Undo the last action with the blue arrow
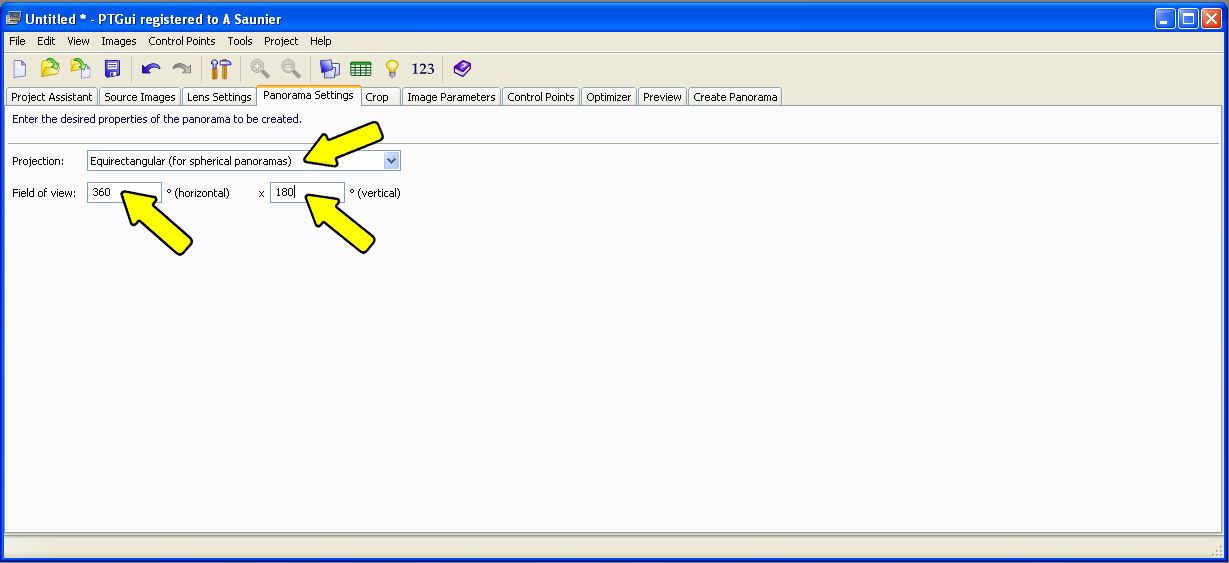1229x563 pixels. click(151, 69)
